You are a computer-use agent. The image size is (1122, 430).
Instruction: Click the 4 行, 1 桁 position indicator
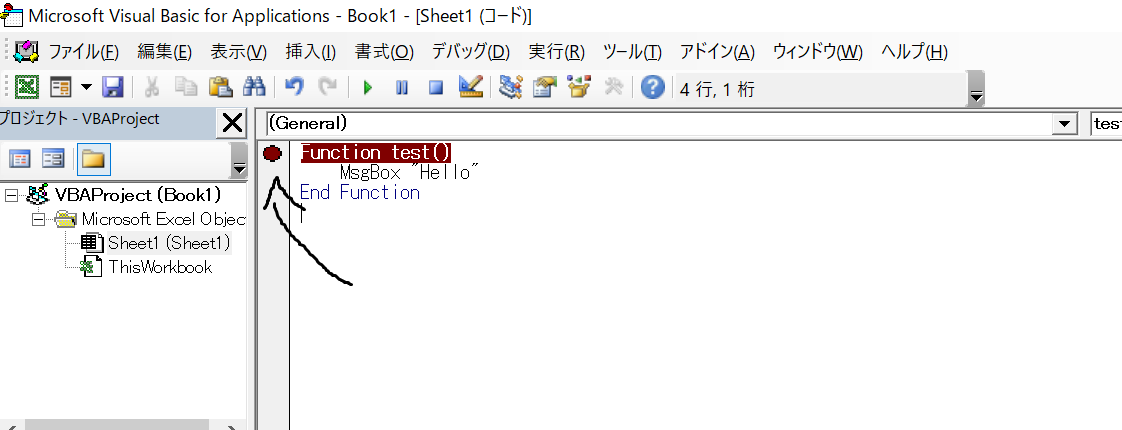(x=717, y=89)
